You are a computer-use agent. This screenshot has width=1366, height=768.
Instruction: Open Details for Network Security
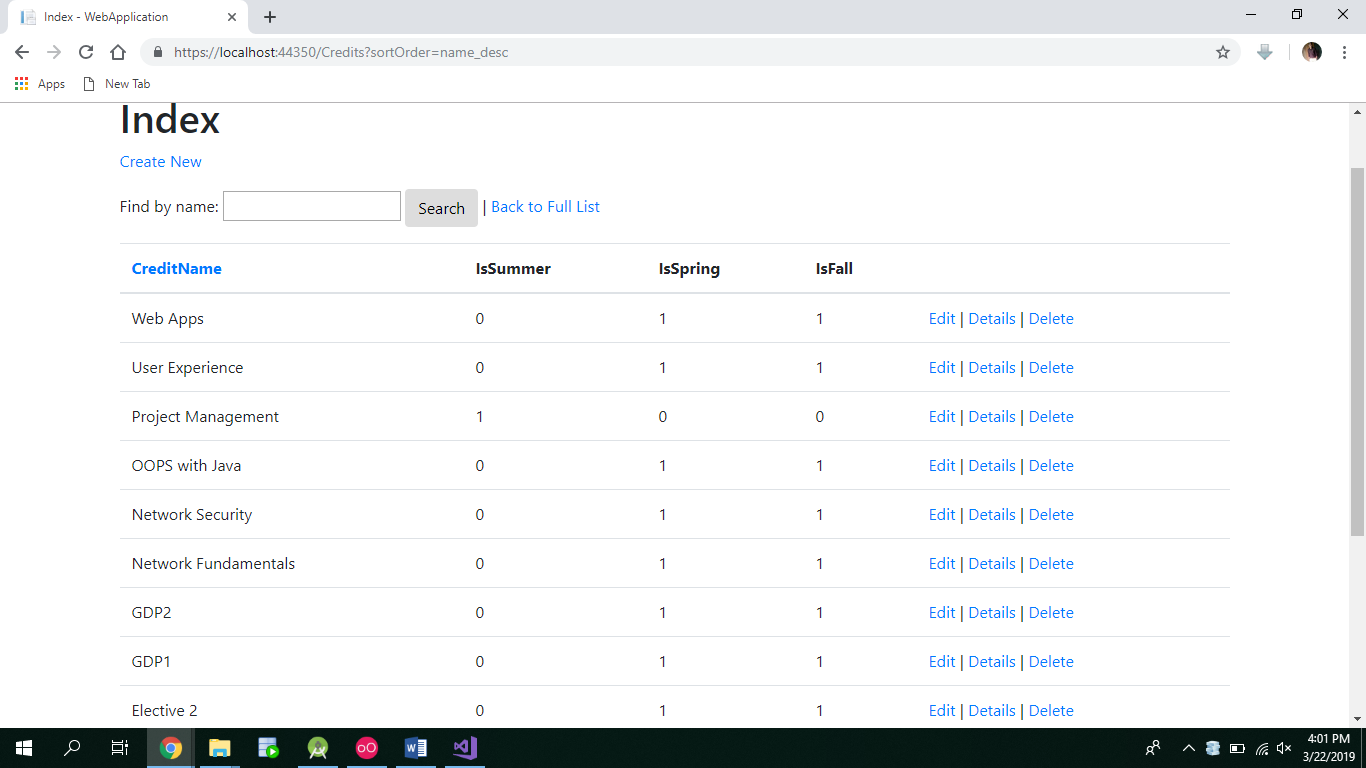pos(992,515)
